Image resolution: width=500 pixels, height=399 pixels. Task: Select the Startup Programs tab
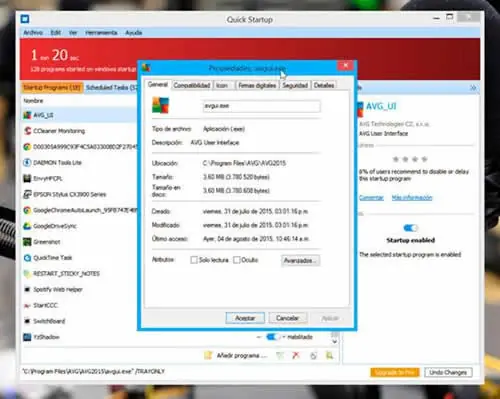(52, 88)
